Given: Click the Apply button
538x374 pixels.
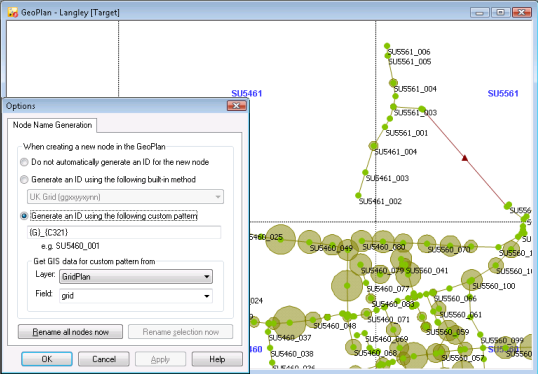Looking at the screenshot, I should pyautogui.click(x=160, y=359).
